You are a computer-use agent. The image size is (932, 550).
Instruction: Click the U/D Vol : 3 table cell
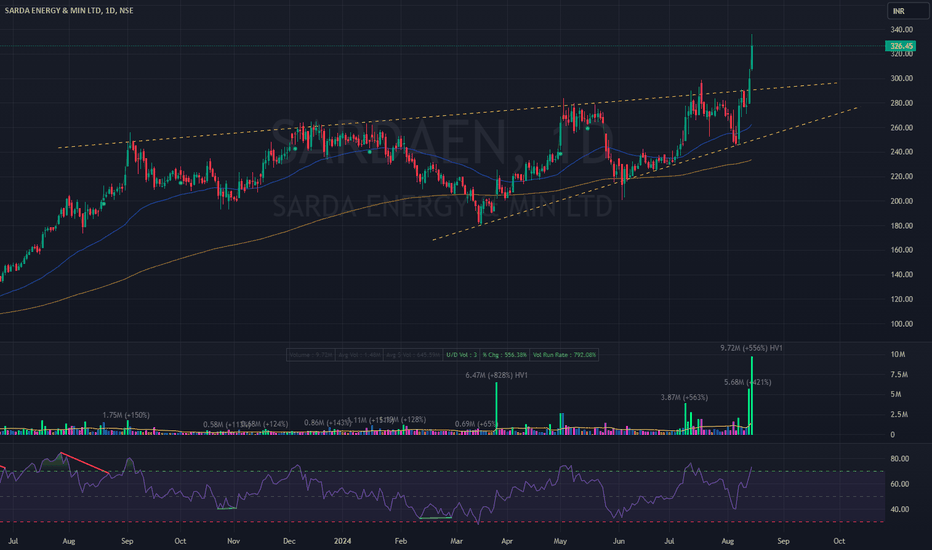pyautogui.click(x=461, y=355)
